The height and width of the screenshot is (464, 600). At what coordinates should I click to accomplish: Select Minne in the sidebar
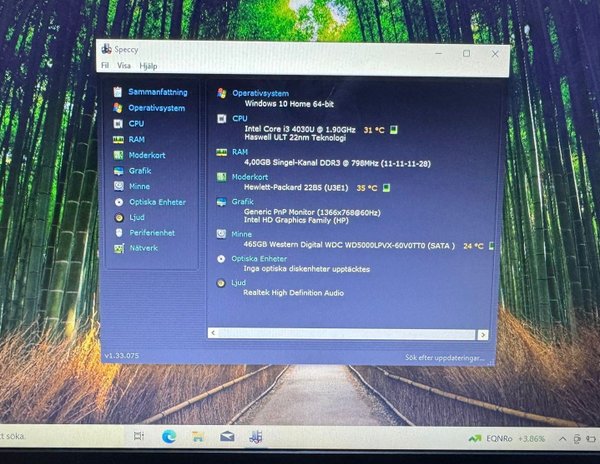point(139,186)
